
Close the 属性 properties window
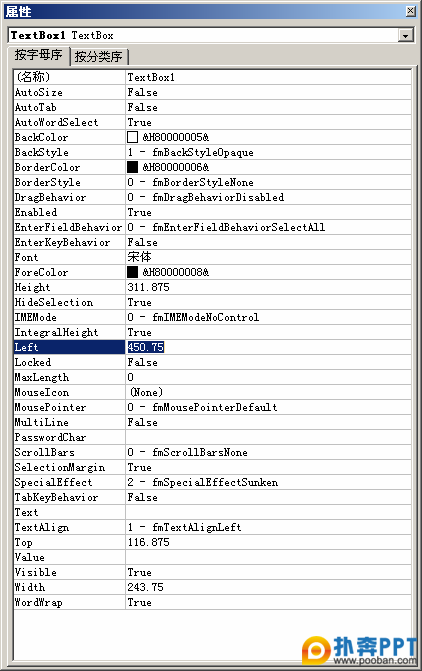[x=410, y=11]
